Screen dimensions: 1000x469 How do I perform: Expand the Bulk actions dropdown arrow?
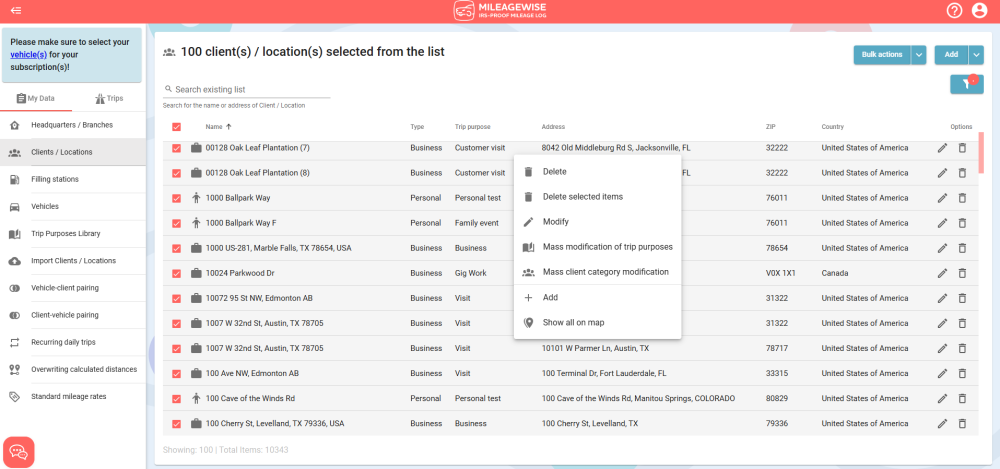pyautogui.click(x=919, y=55)
